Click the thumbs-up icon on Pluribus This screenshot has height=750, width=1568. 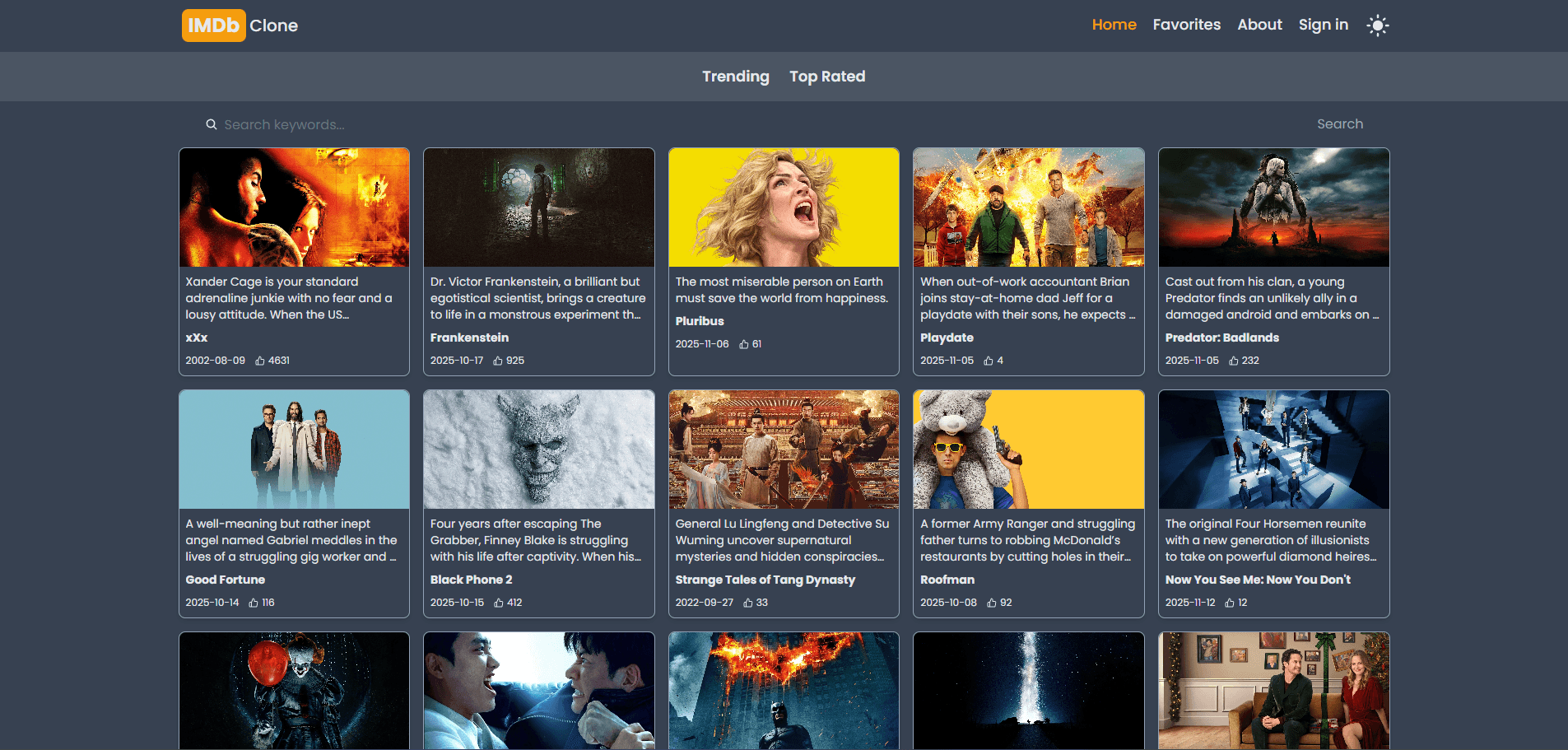point(742,343)
